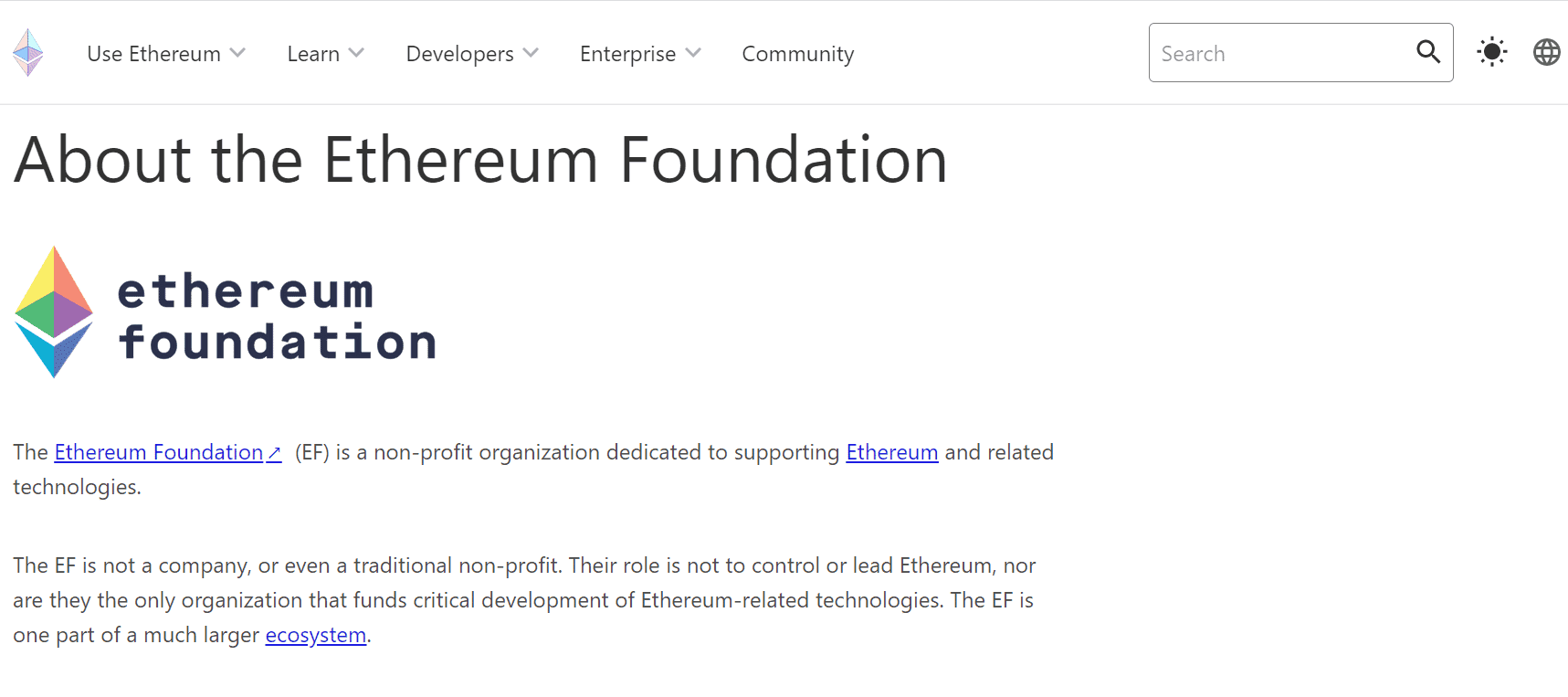
Task: Click the search magnifier icon
Action: 1428,52
